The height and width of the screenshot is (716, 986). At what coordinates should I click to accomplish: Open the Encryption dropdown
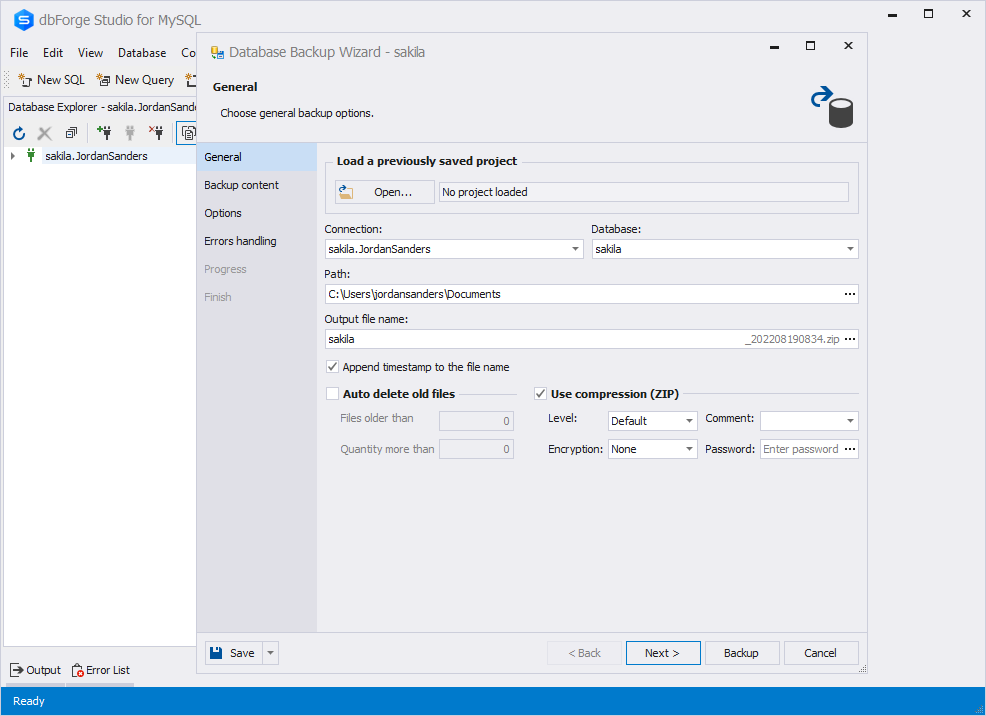(x=689, y=449)
